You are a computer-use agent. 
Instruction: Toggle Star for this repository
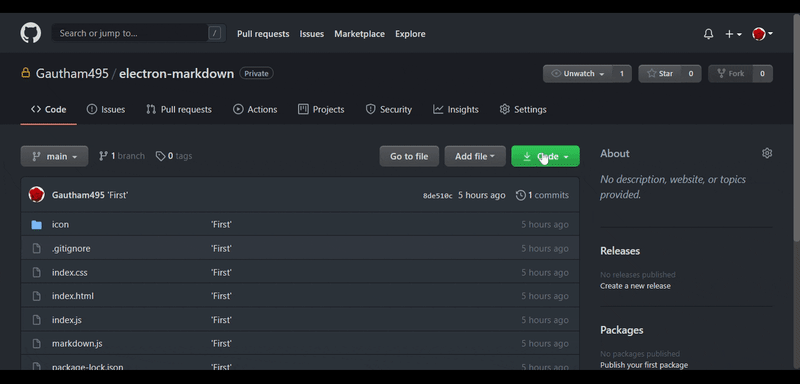660,73
